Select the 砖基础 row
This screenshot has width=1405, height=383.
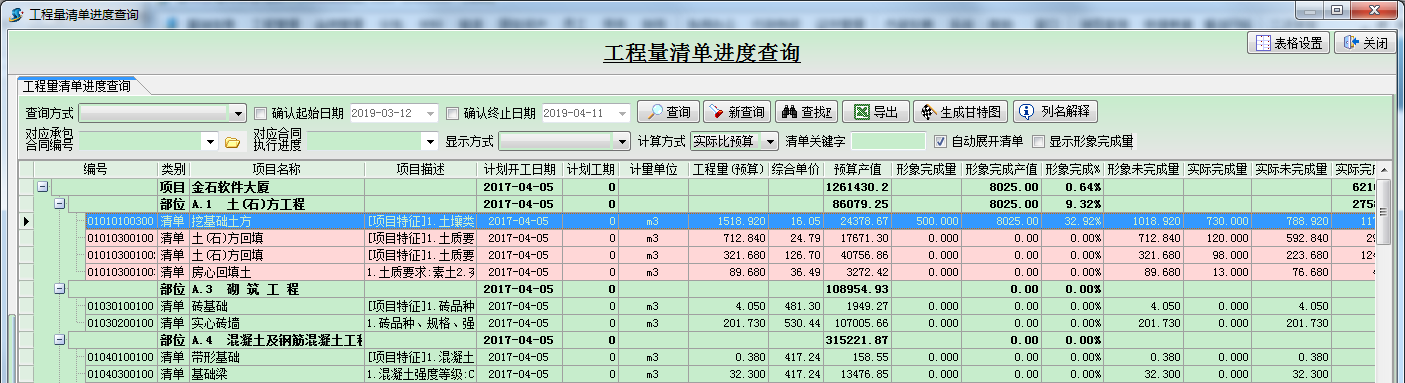[705, 305]
